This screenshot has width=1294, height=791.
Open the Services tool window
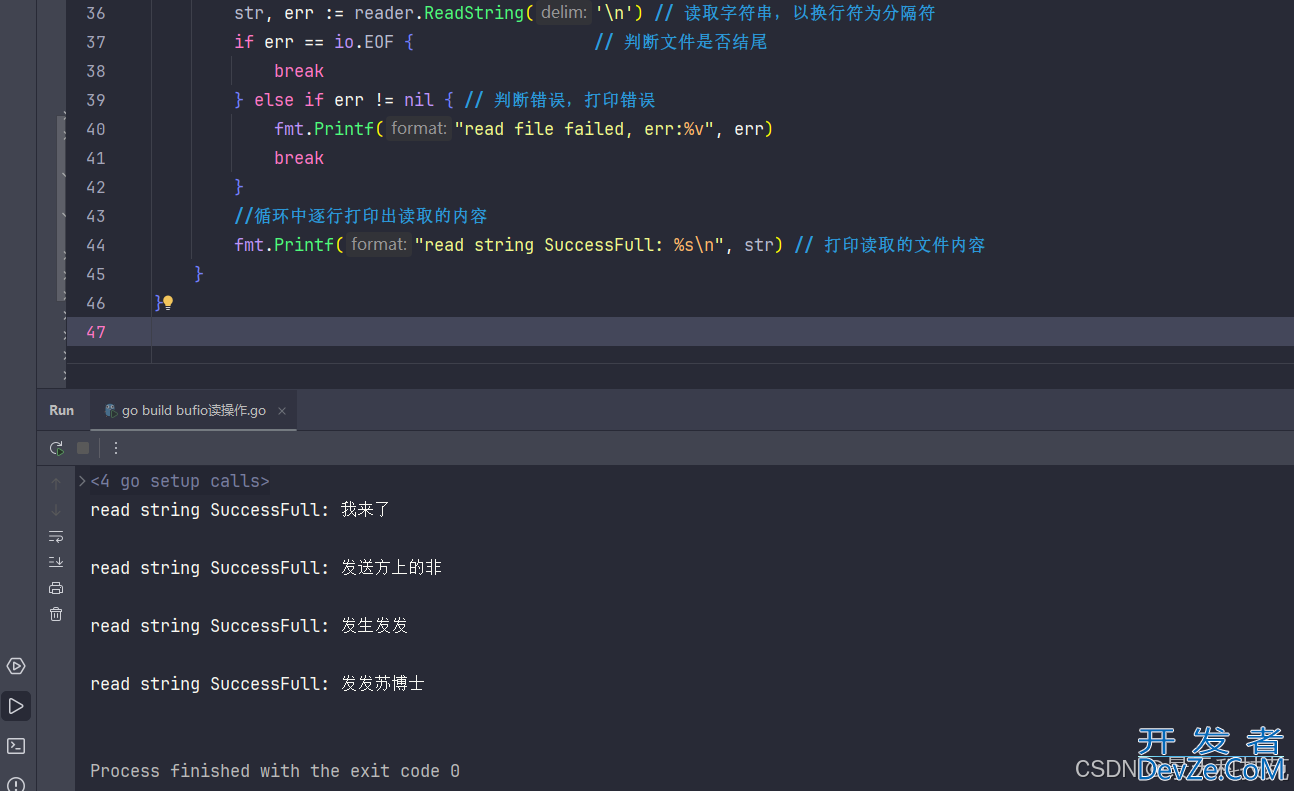[16, 666]
